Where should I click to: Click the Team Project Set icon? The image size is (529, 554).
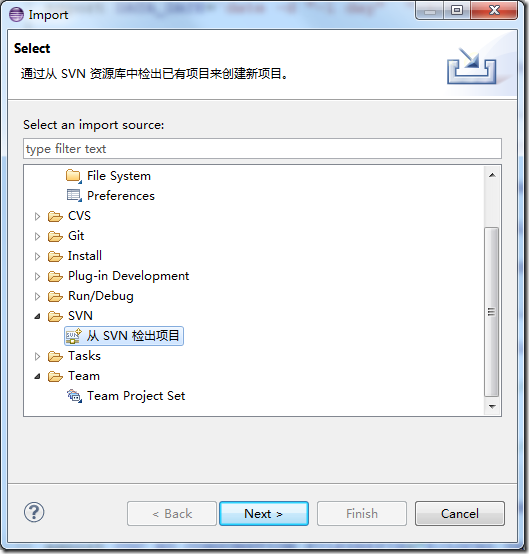(x=74, y=396)
